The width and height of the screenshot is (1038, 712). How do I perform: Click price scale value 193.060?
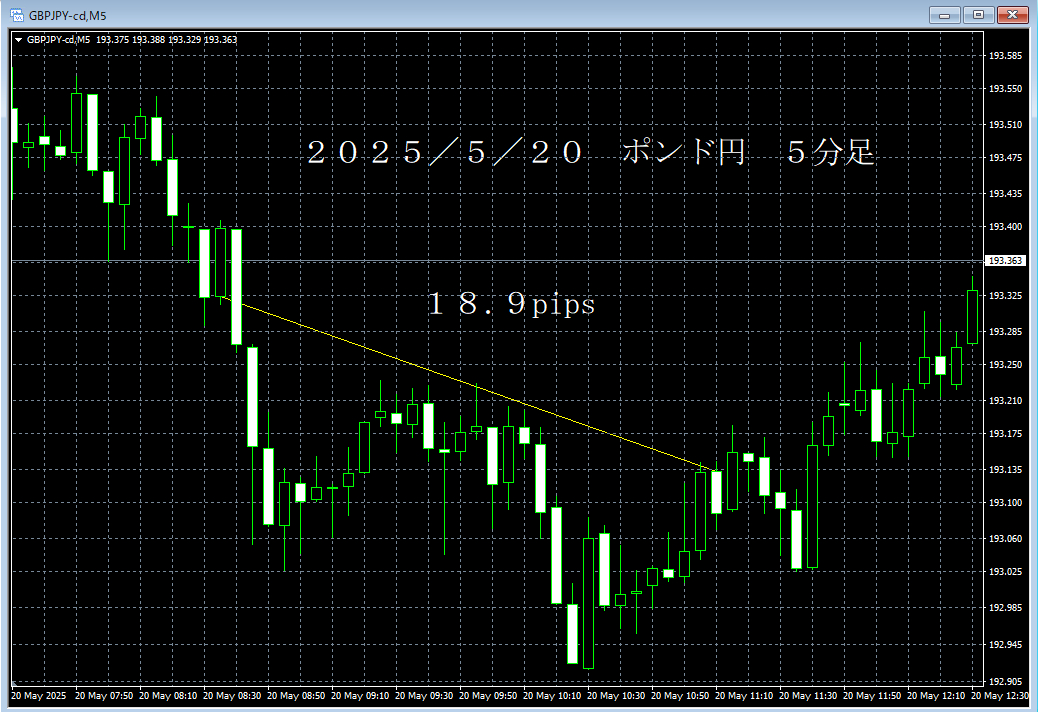click(x=1005, y=539)
